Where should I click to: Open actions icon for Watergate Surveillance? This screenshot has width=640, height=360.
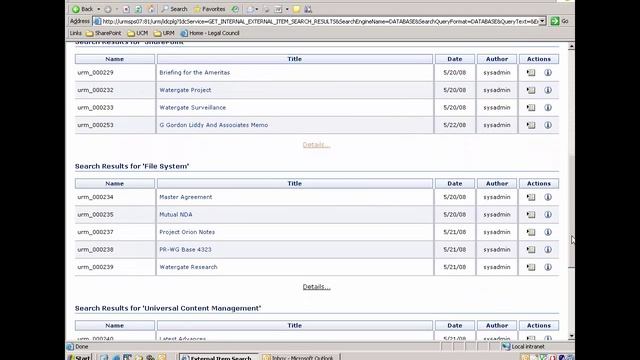click(531, 108)
